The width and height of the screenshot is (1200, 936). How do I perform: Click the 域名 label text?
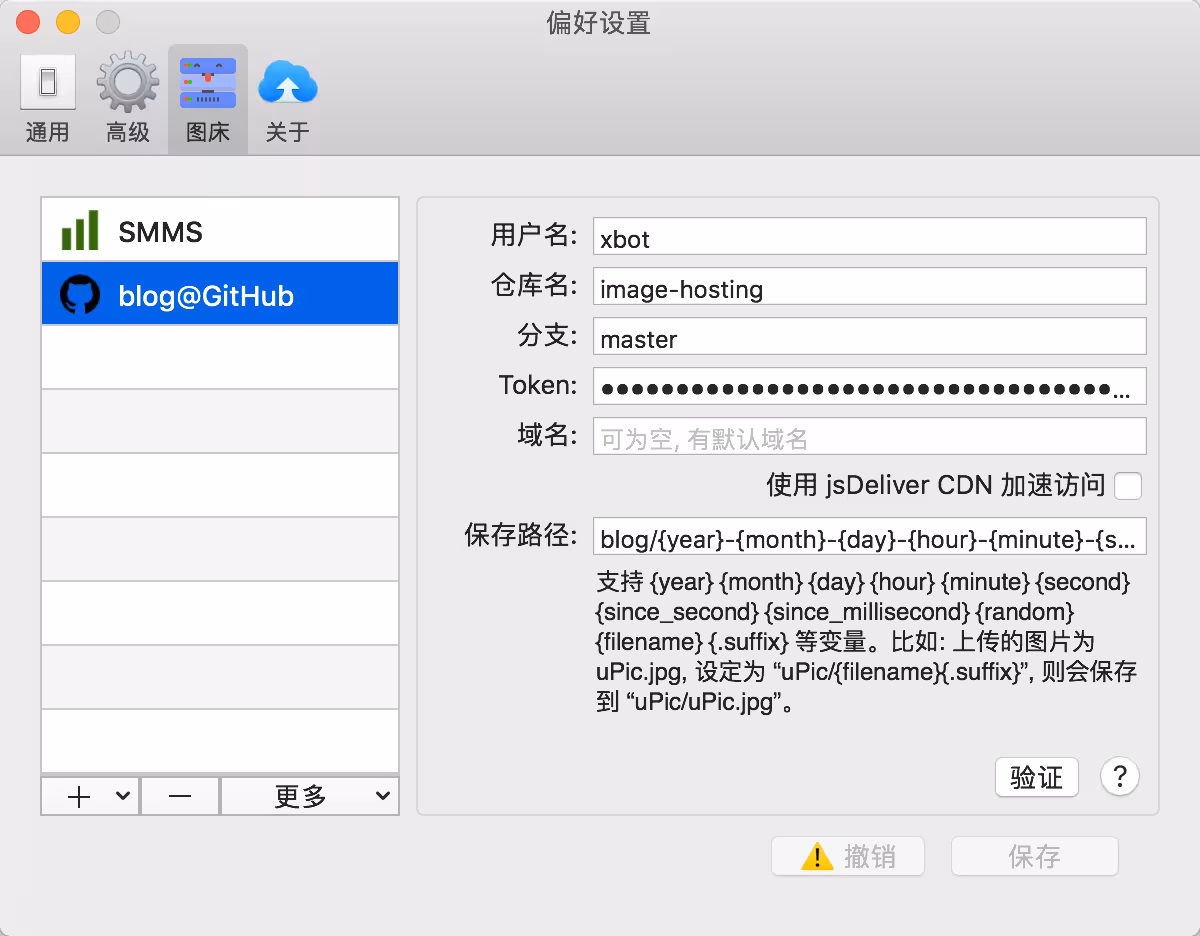(x=548, y=436)
